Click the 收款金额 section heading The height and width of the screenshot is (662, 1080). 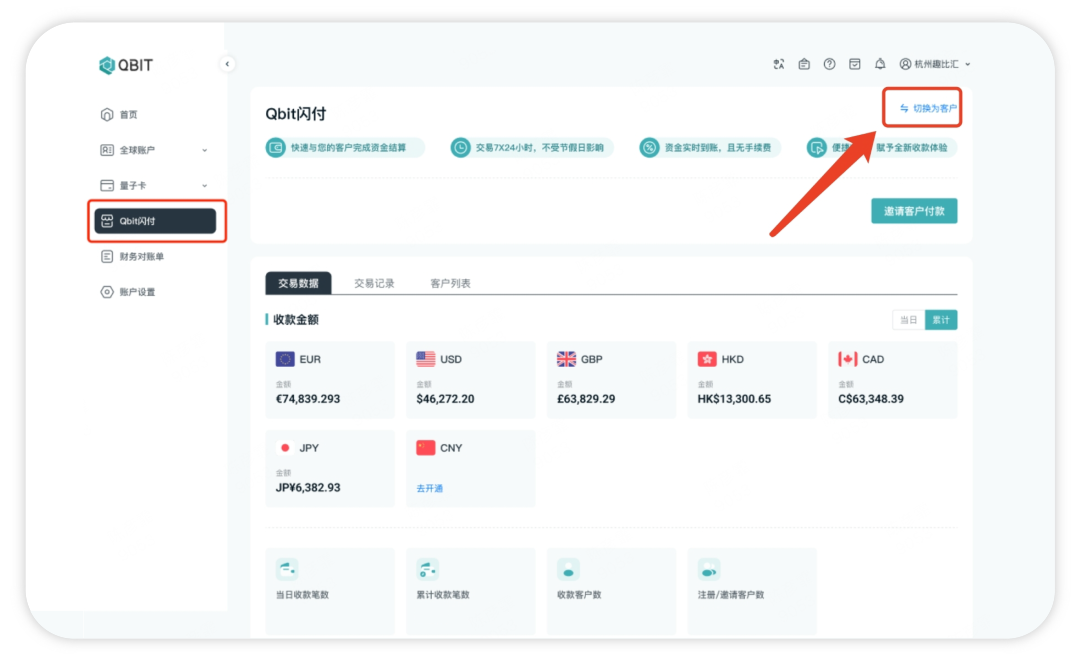pos(295,320)
